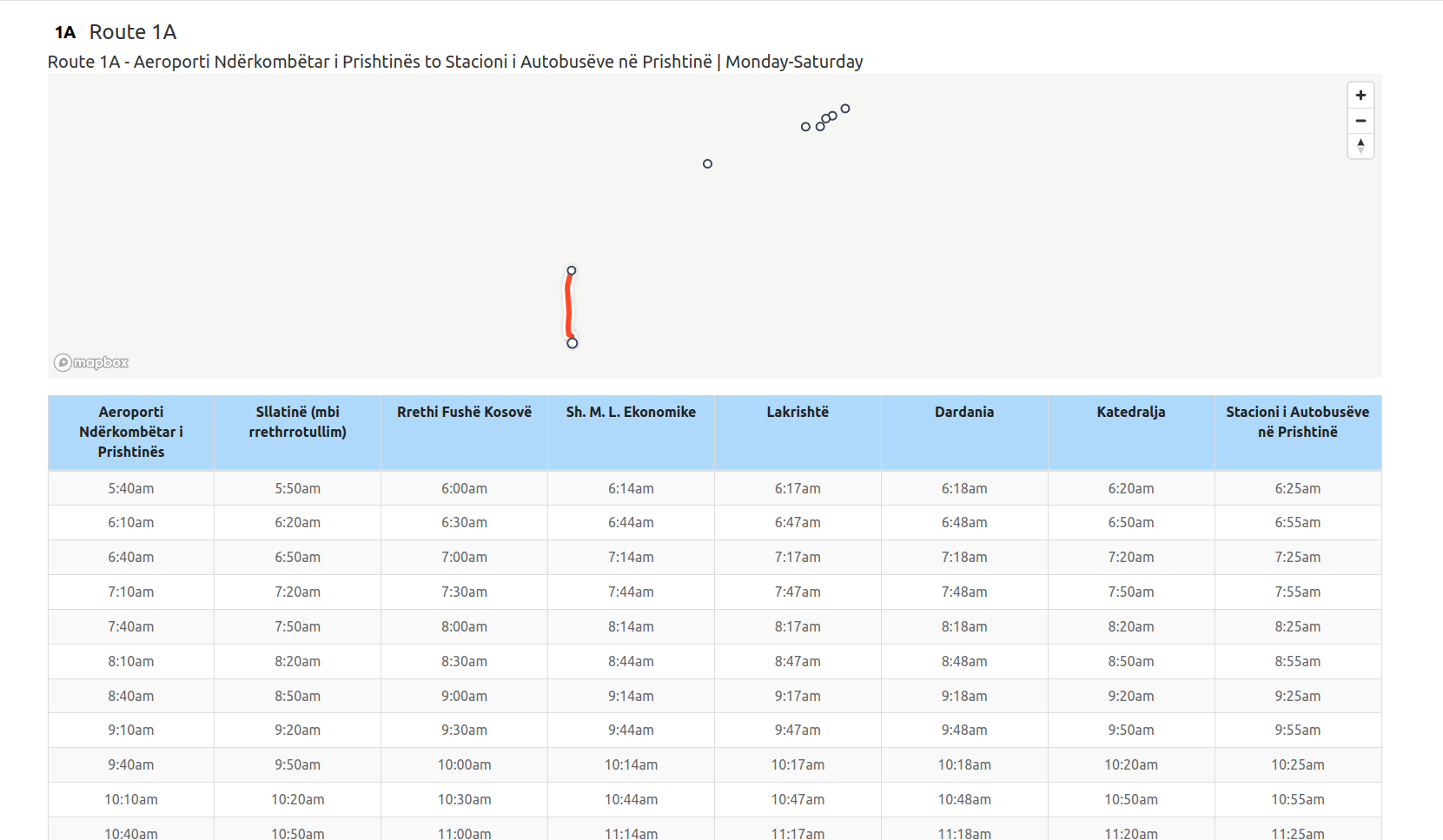Image resolution: width=1443 pixels, height=840 pixels.
Task: Click 6:44am in Sh. M. L. Ekonomike column
Action: coord(632,523)
